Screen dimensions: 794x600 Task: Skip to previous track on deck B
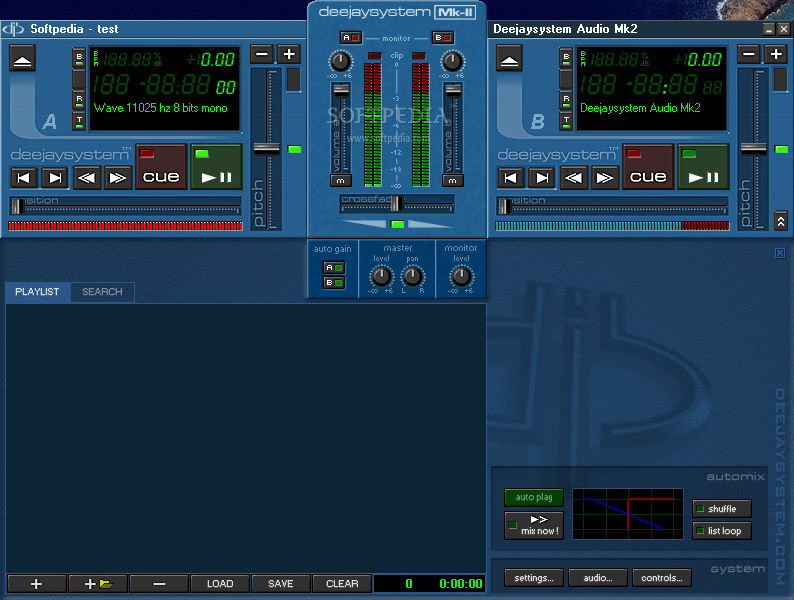(x=510, y=178)
